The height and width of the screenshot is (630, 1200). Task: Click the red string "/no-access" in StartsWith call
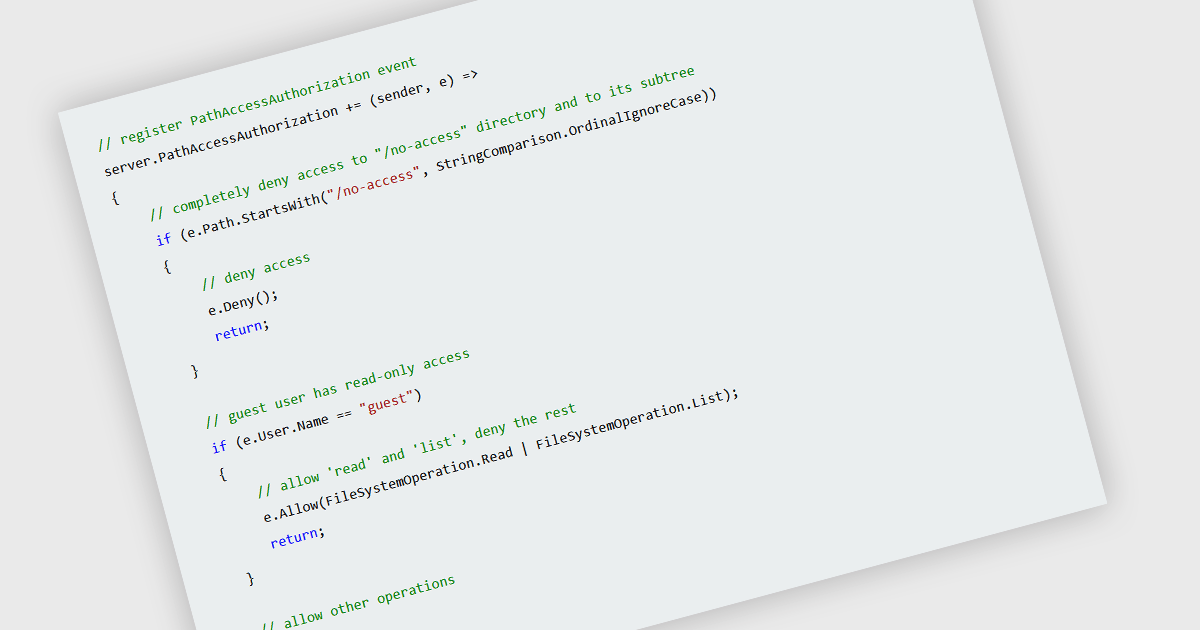(377, 184)
